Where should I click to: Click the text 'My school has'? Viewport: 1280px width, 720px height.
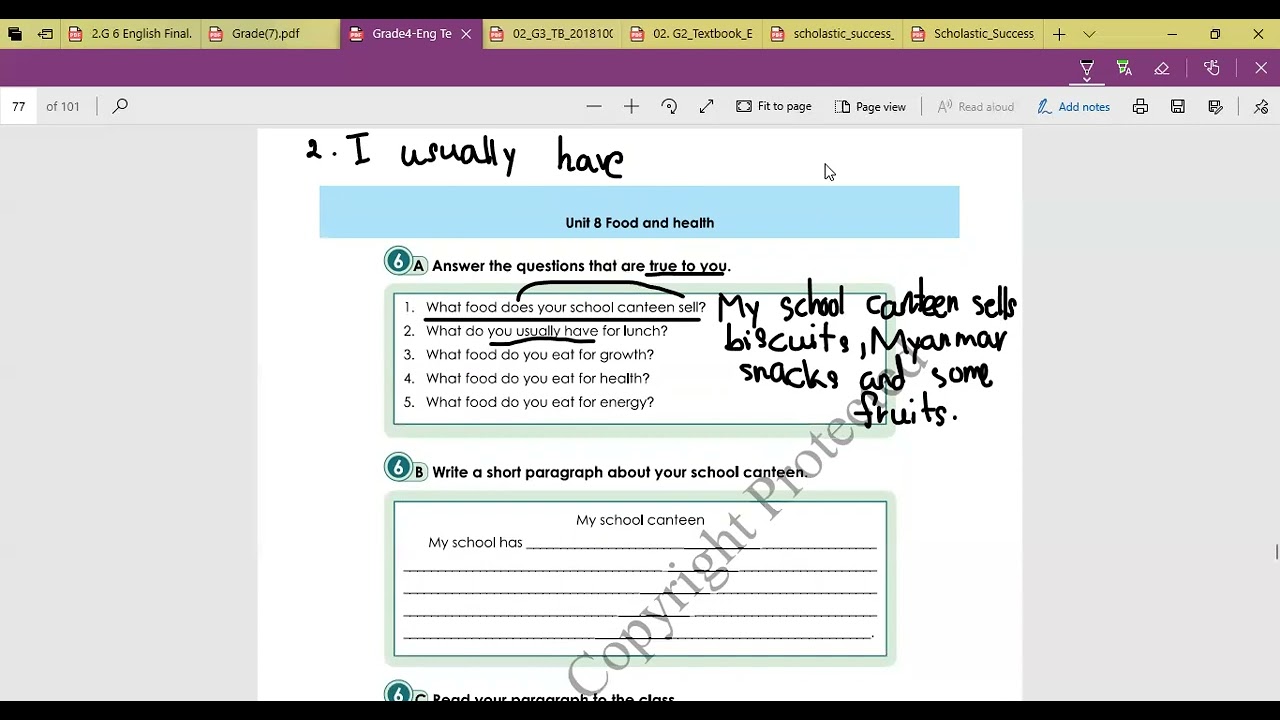click(475, 542)
